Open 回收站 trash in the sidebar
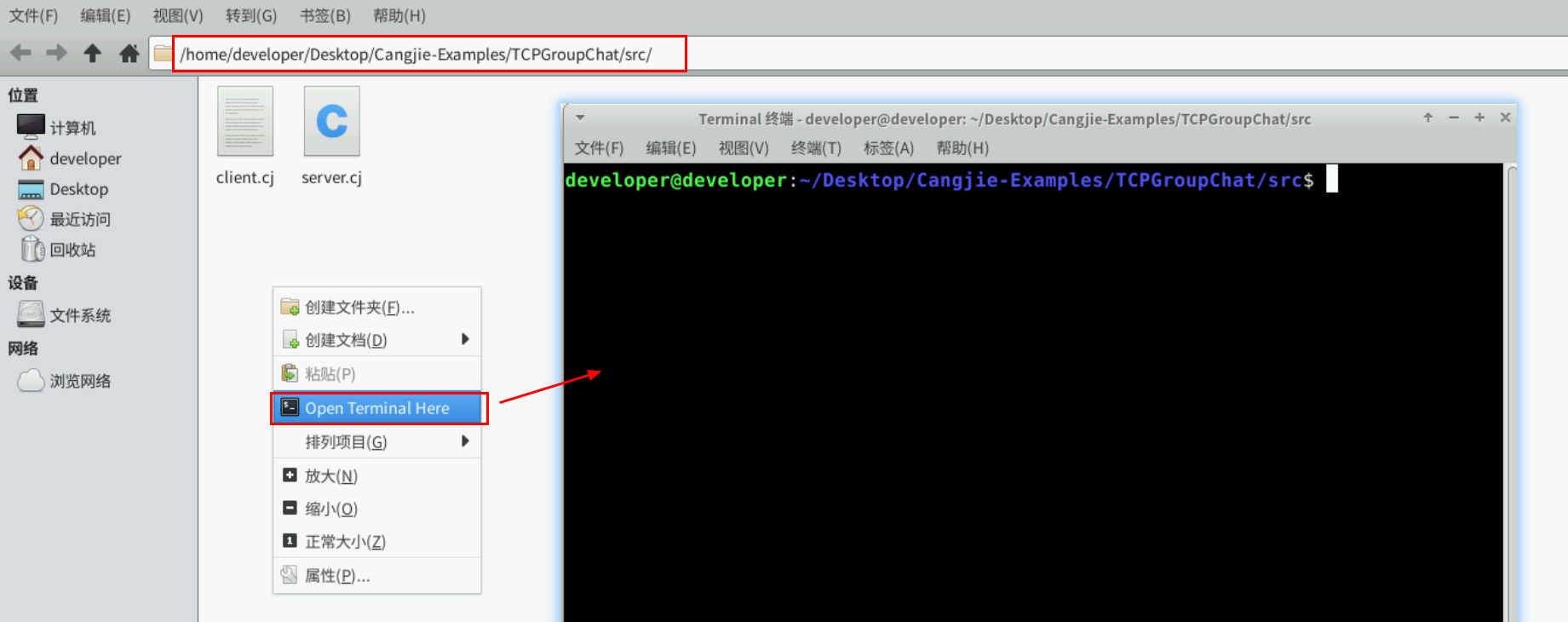 [x=58, y=250]
